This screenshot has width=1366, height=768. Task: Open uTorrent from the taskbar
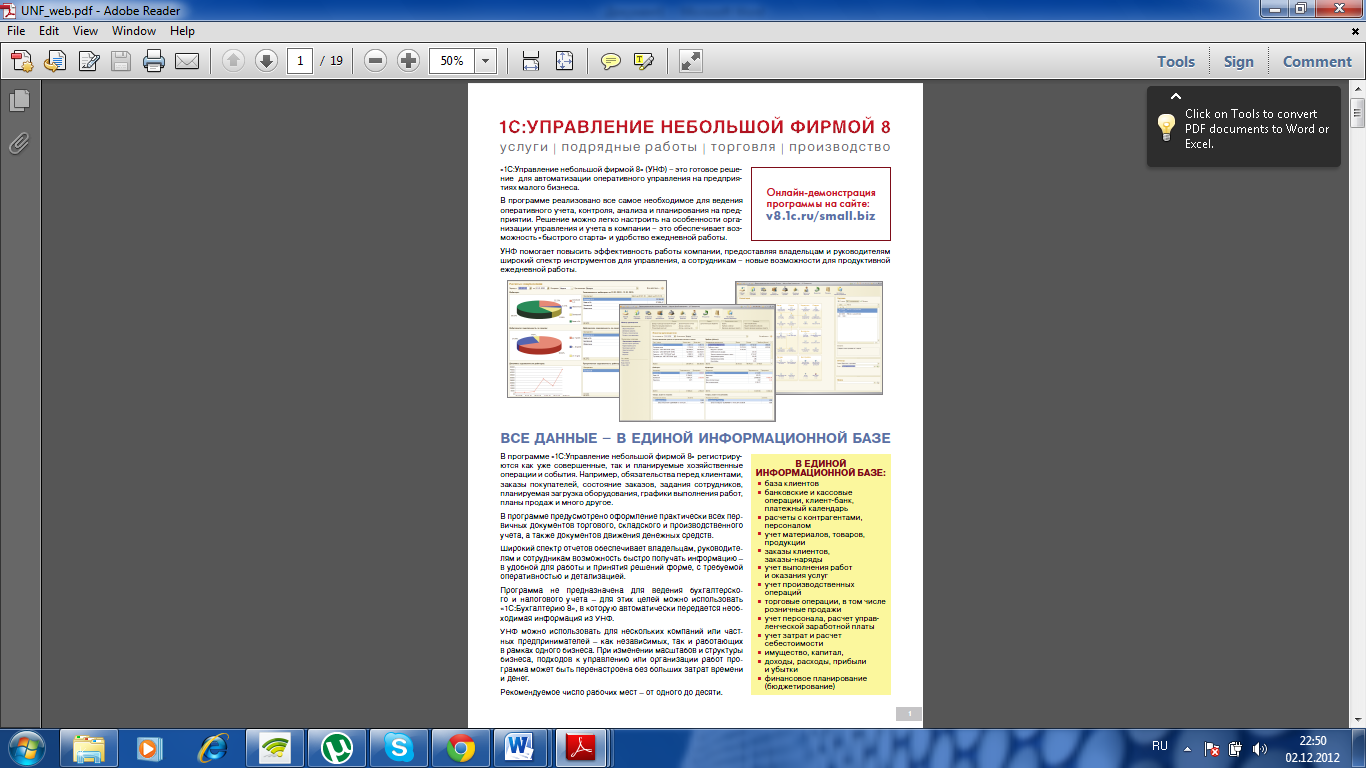pyautogui.click(x=338, y=747)
